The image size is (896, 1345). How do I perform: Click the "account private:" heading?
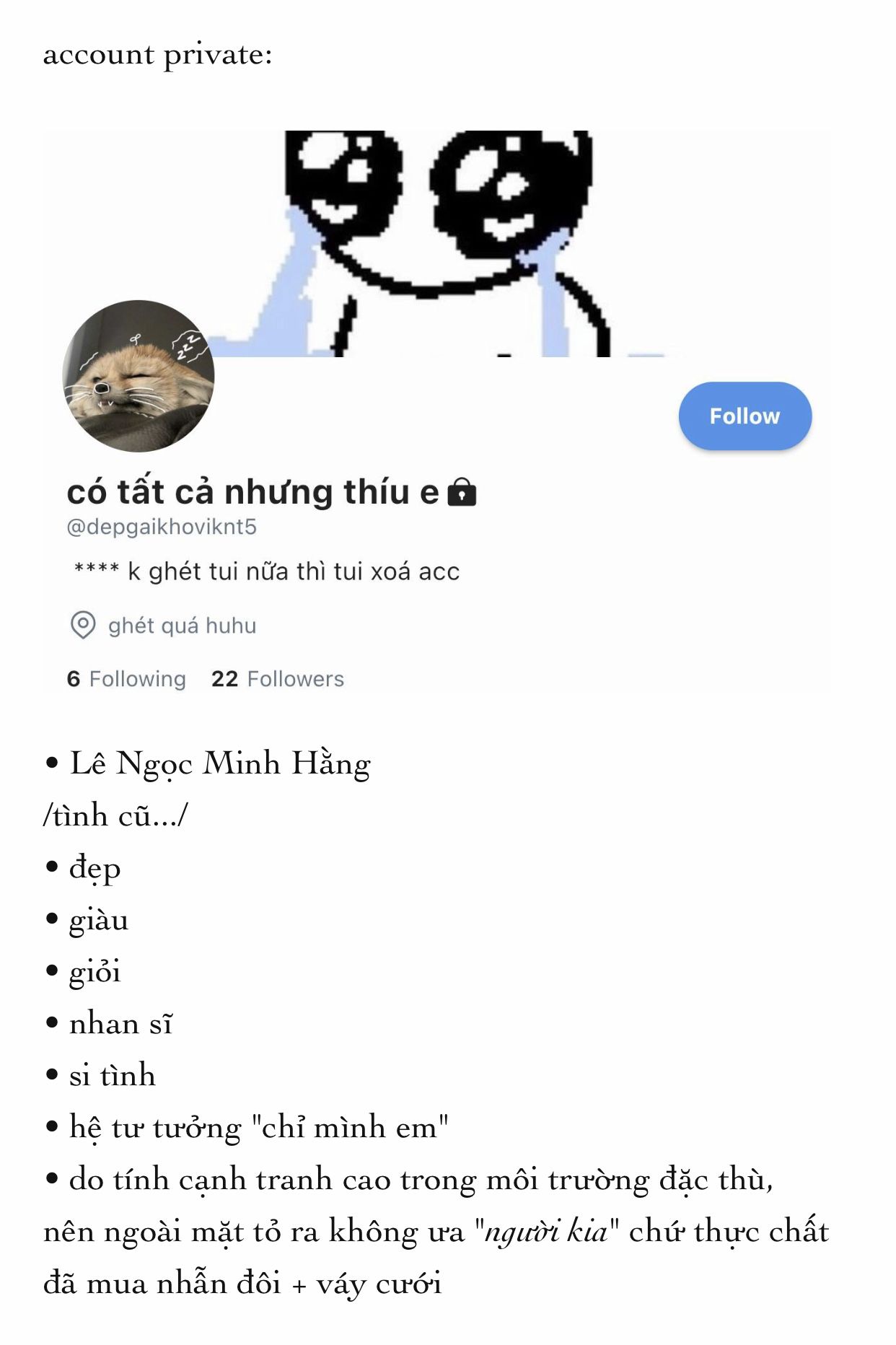[158, 56]
